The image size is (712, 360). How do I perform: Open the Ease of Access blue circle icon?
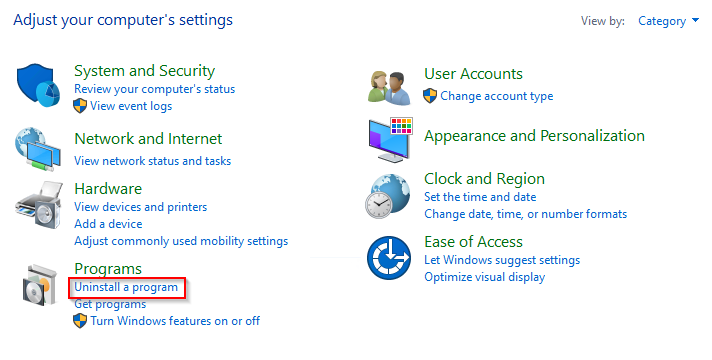[389, 258]
